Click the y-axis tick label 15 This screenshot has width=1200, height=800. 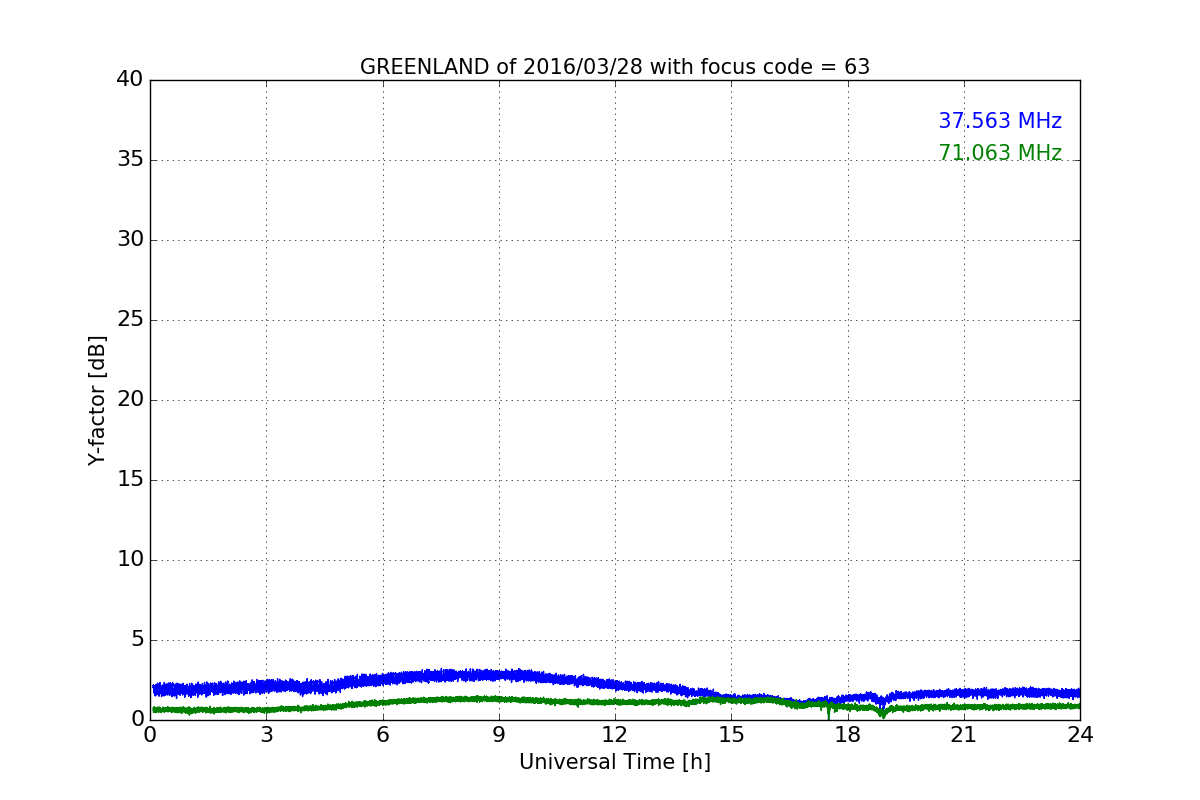[130, 479]
